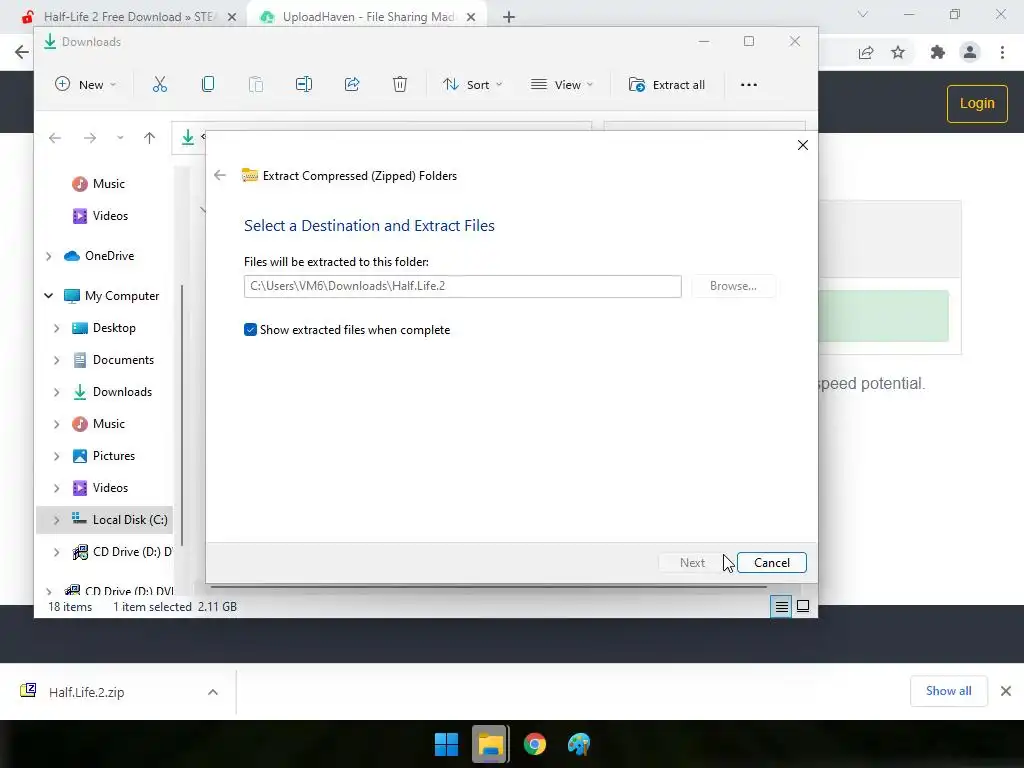Viewport: 1024px width, 768px height.
Task: Expand the OneDrive tree node
Action: coord(49,257)
